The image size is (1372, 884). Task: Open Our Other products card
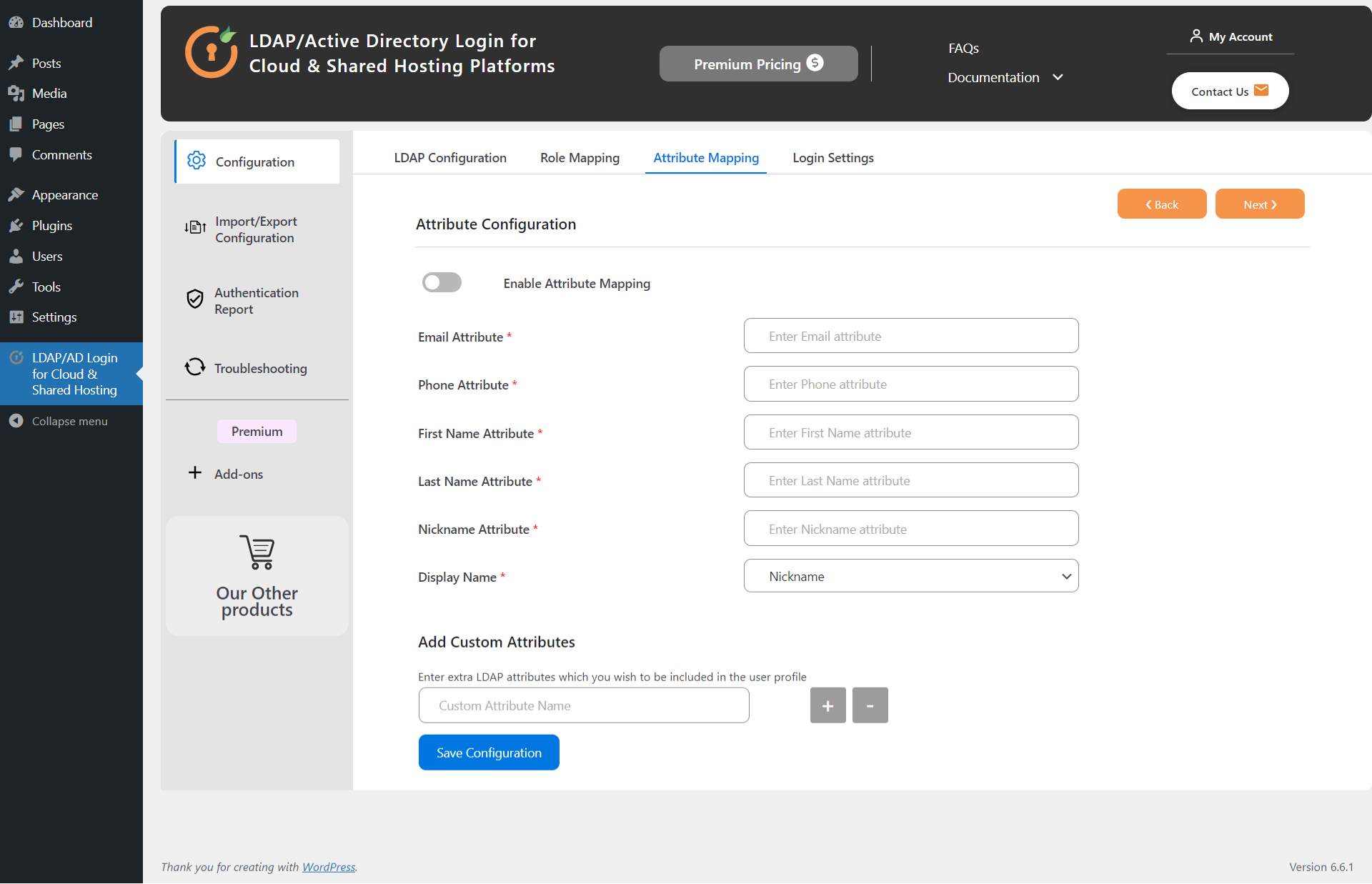coord(257,576)
